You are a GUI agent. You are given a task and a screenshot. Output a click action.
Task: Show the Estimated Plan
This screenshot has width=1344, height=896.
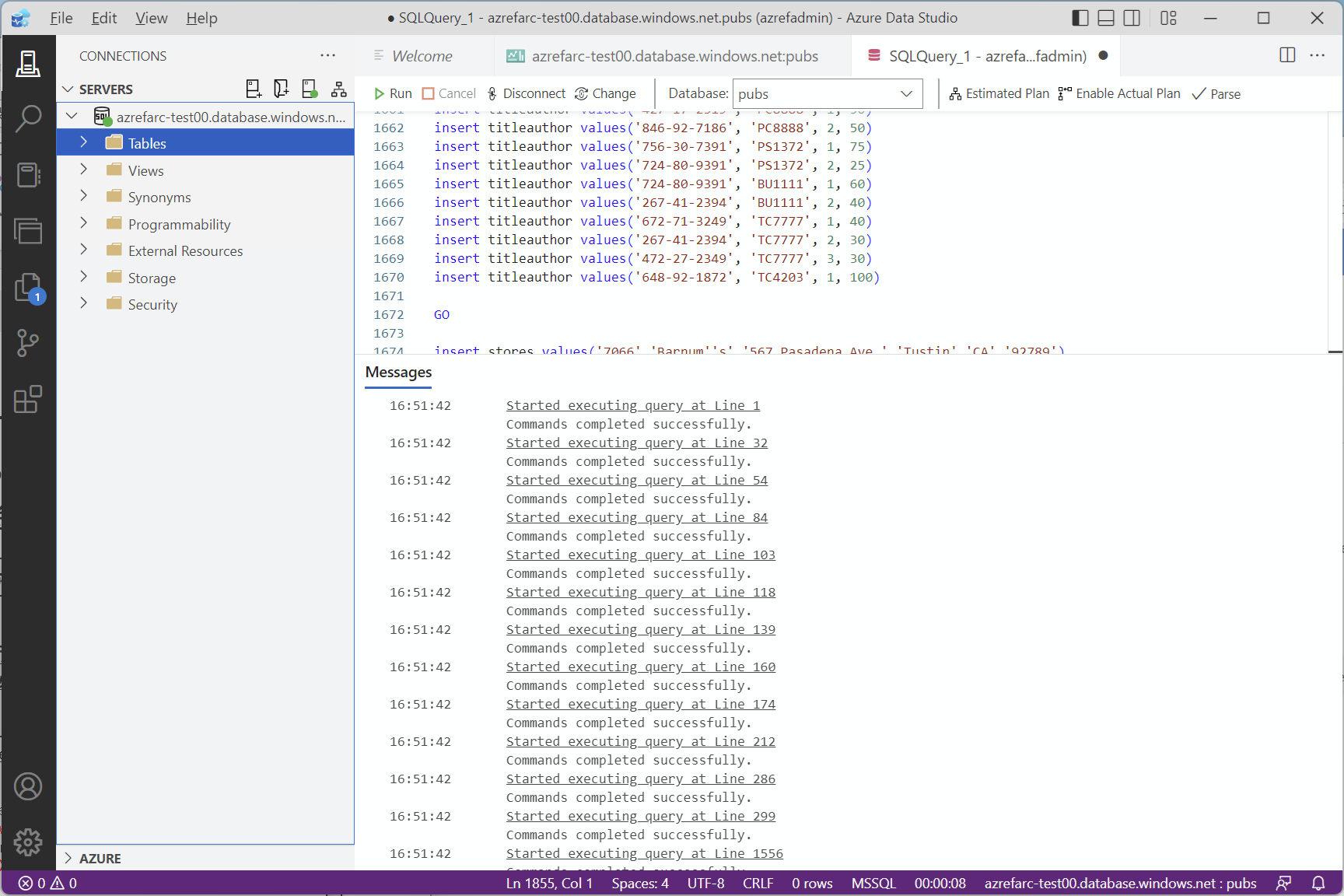point(999,93)
